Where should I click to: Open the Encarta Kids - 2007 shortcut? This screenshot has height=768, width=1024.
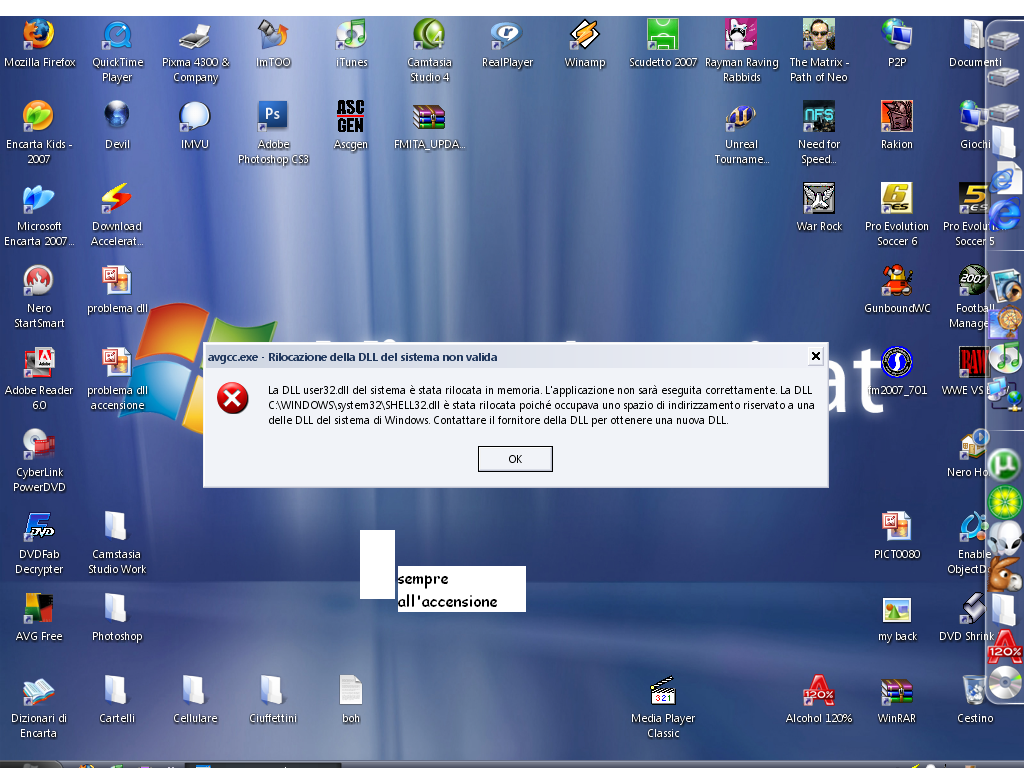[x=39, y=133]
